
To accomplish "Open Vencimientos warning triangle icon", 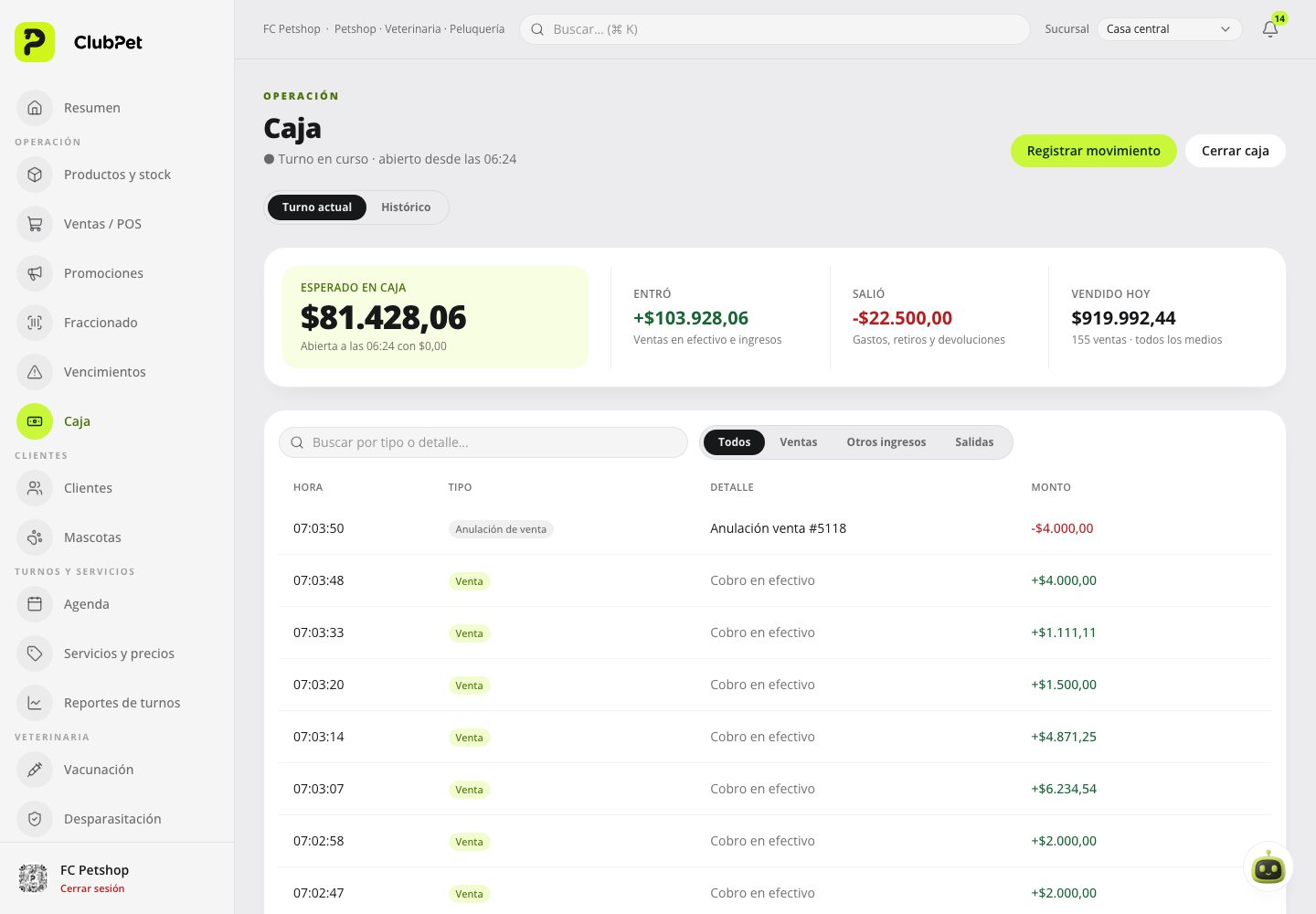I will pos(35,372).
